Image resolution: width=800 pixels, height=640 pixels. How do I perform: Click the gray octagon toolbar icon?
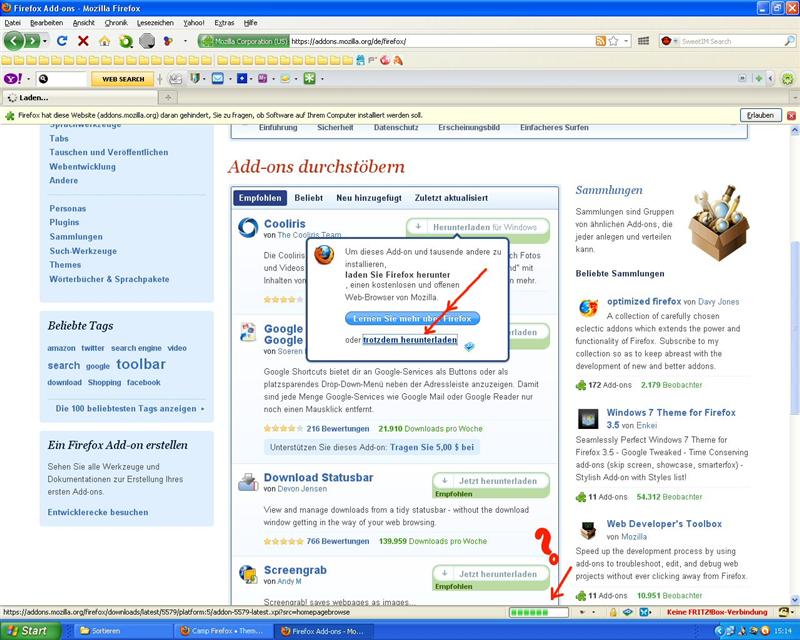(x=147, y=41)
